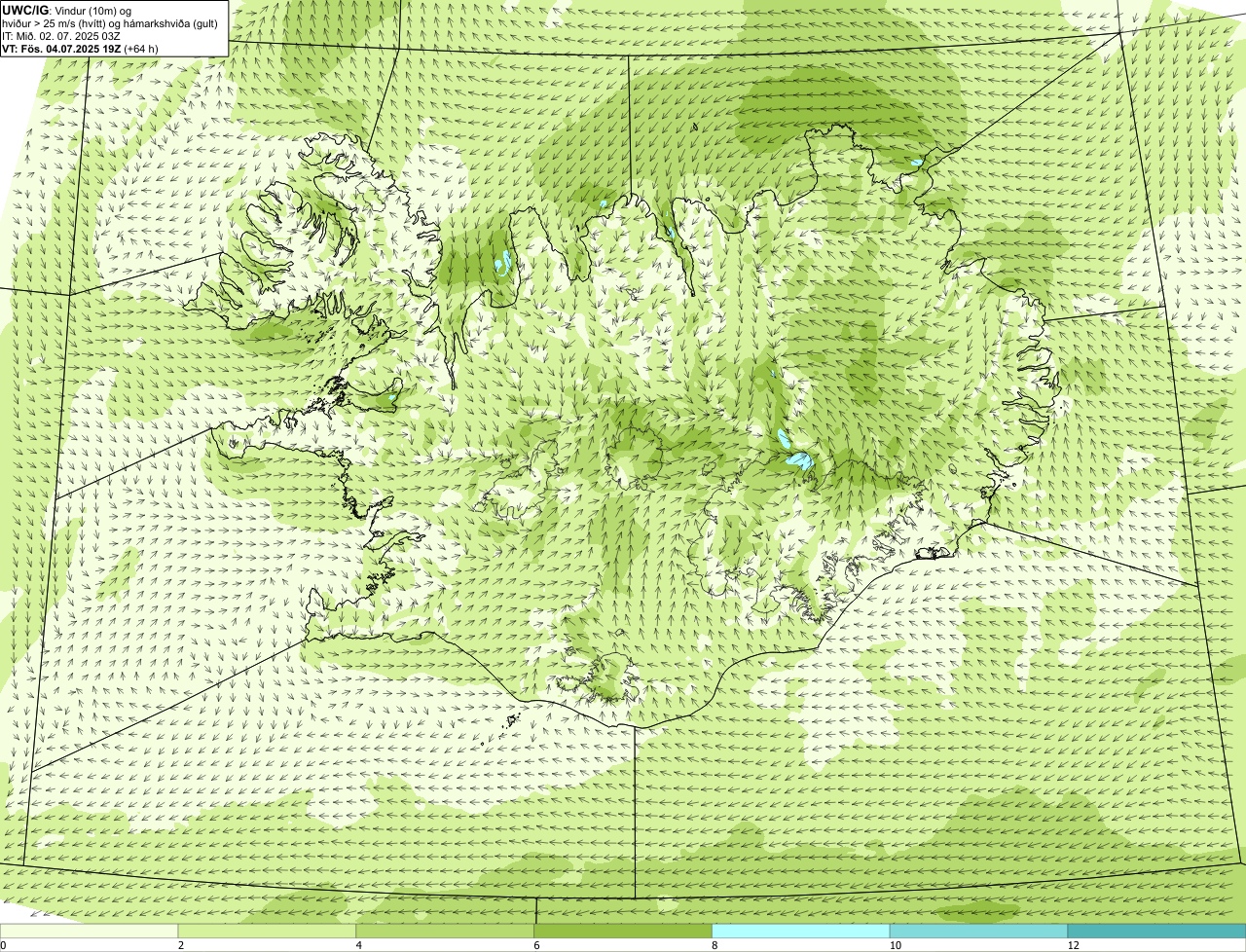Click the 4–6 m/s legend color segment
This screenshot has width=1246, height=952.
coord(446,931)
